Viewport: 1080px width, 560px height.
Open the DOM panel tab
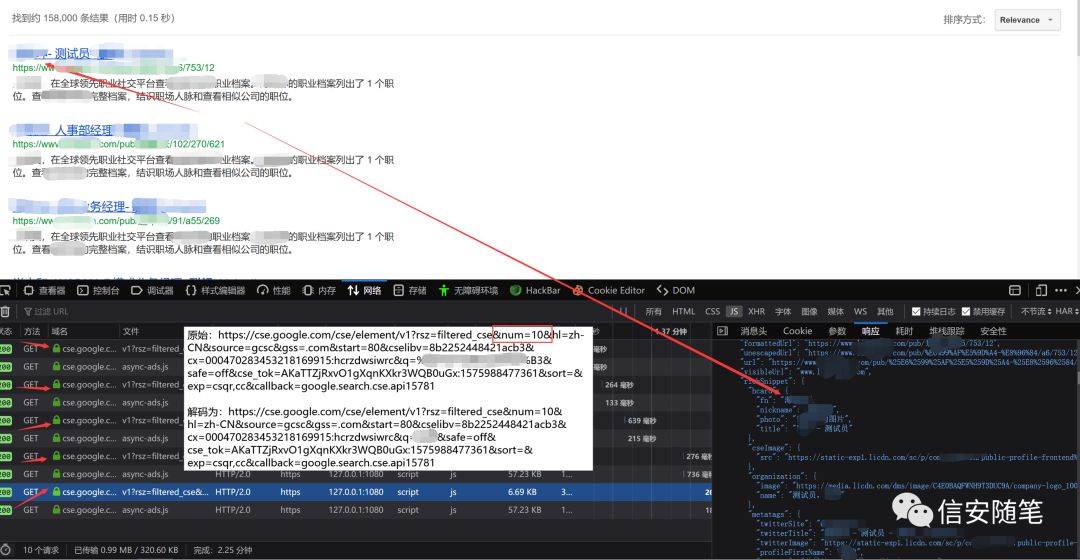(x=676, y=291)
